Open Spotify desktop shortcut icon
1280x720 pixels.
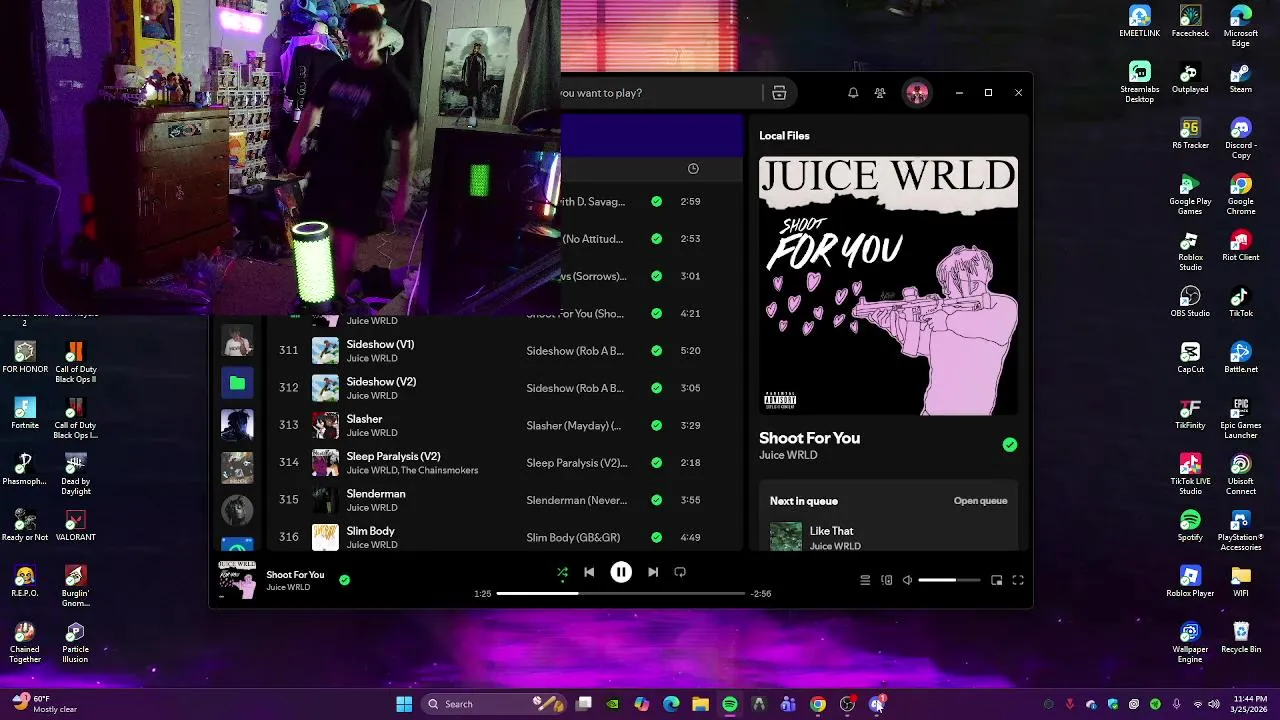(1190, 526)
